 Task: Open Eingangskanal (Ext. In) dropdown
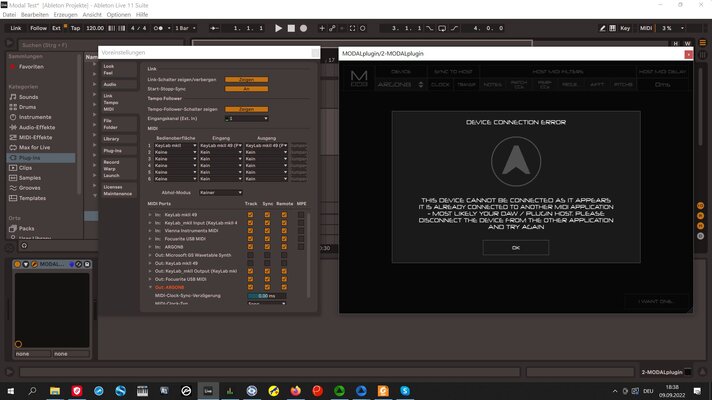click(x=247, y=119)
